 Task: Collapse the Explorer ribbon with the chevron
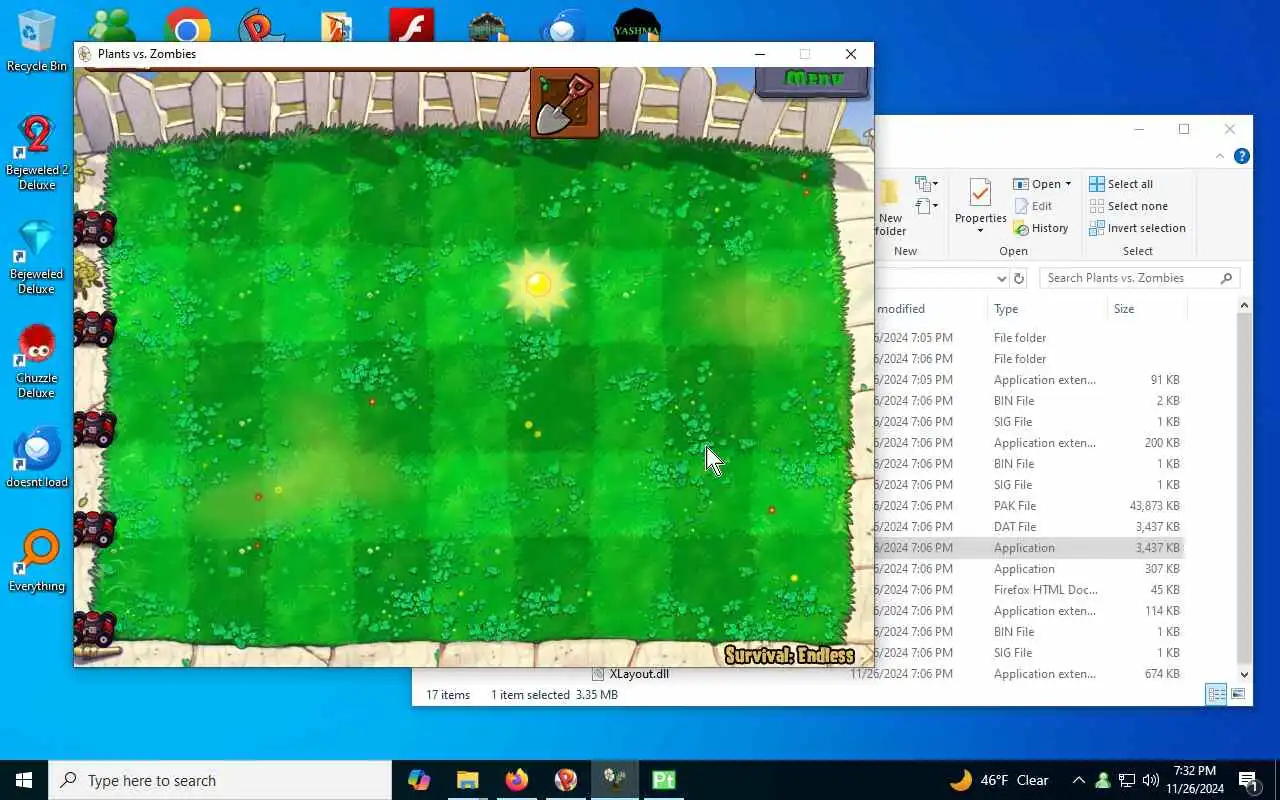1220,156
